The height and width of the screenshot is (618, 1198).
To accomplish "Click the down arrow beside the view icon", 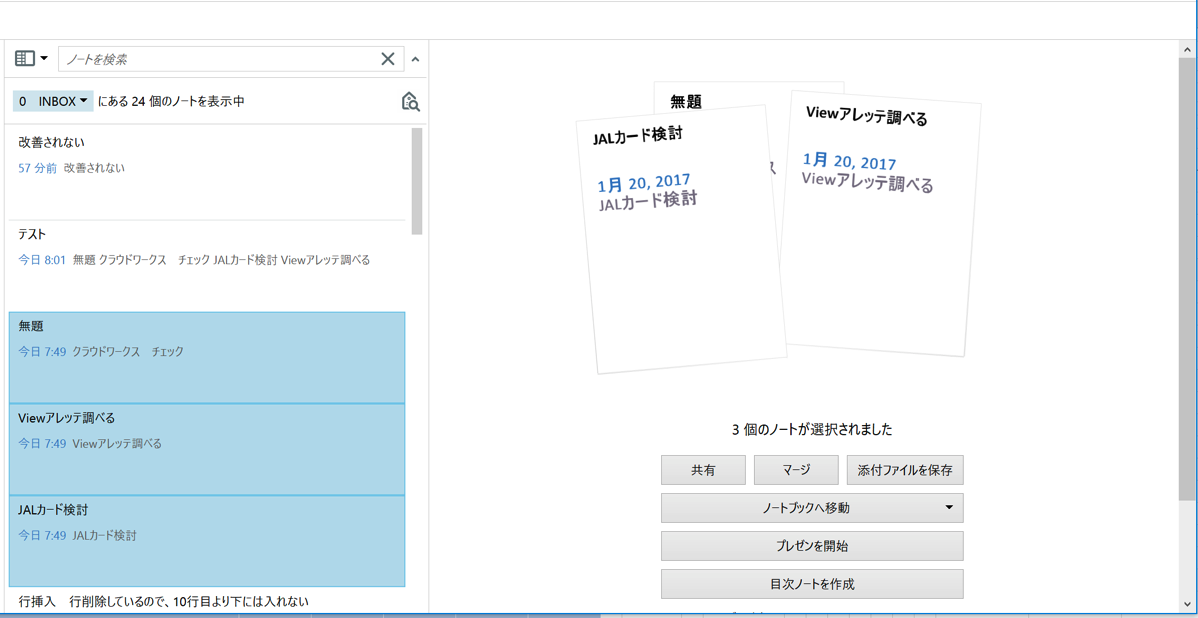I will pyautogui.click(x=44, y=58).
